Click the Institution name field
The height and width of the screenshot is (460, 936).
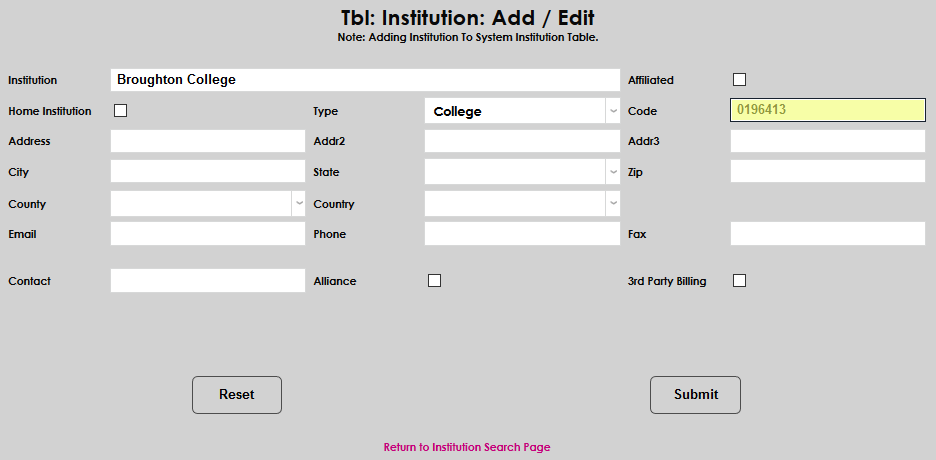(365, 80)
